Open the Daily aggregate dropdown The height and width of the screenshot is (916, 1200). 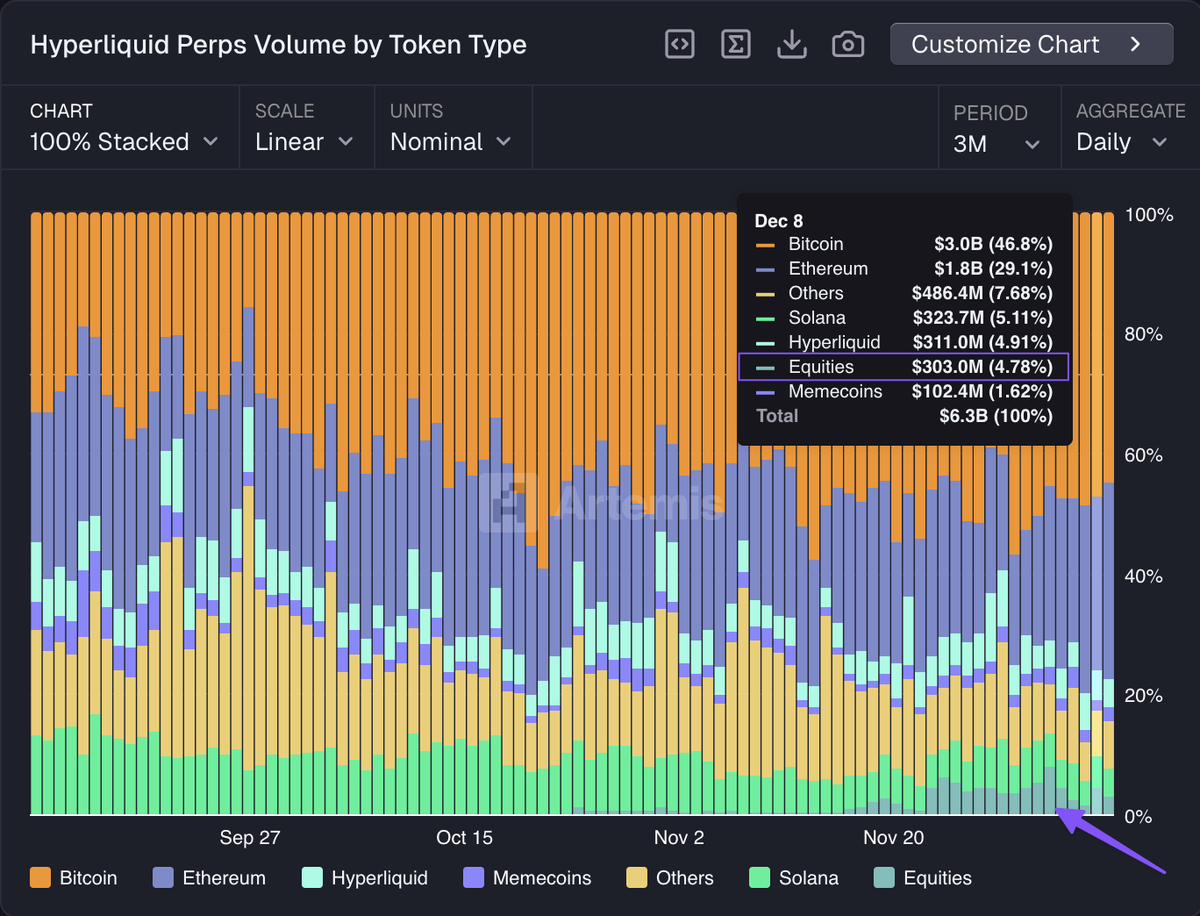[x=1122, y=142]
